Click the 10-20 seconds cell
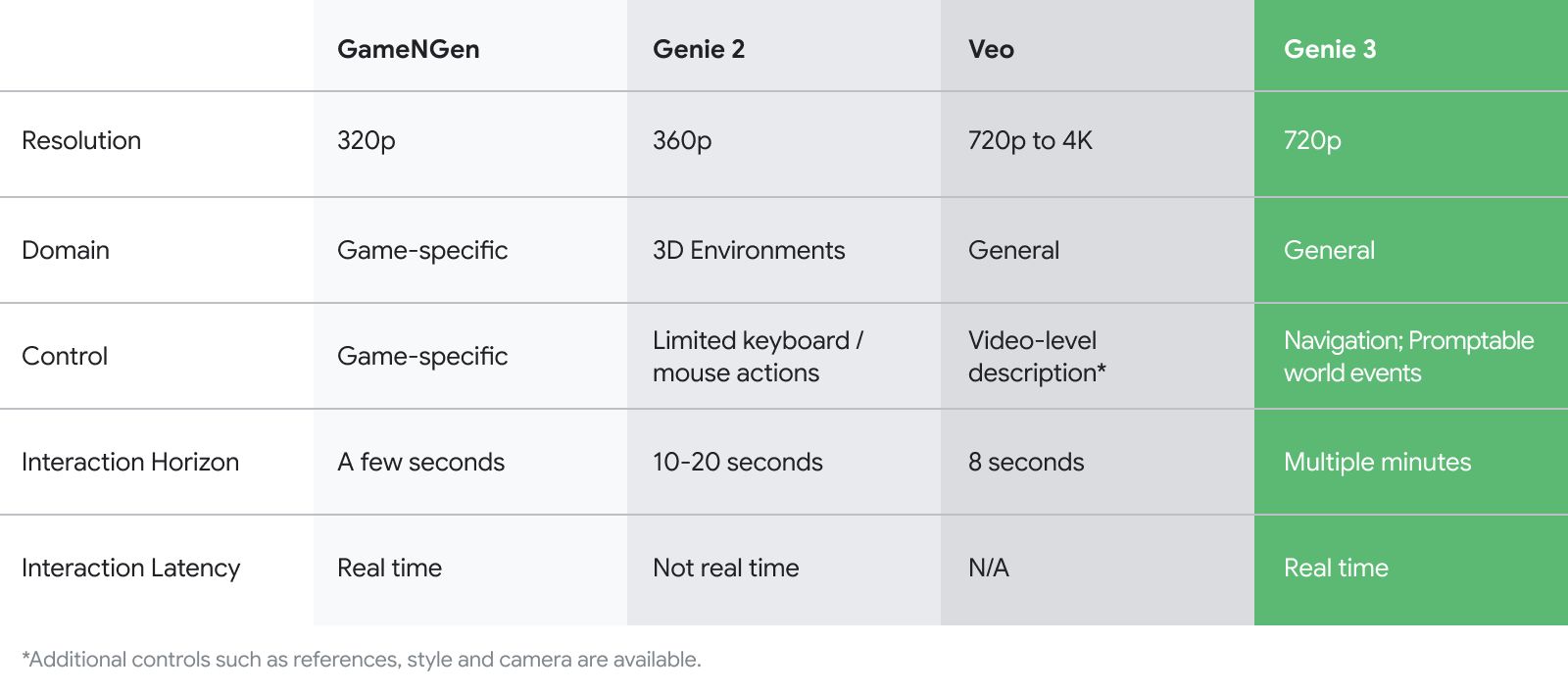 pos(738,462)
